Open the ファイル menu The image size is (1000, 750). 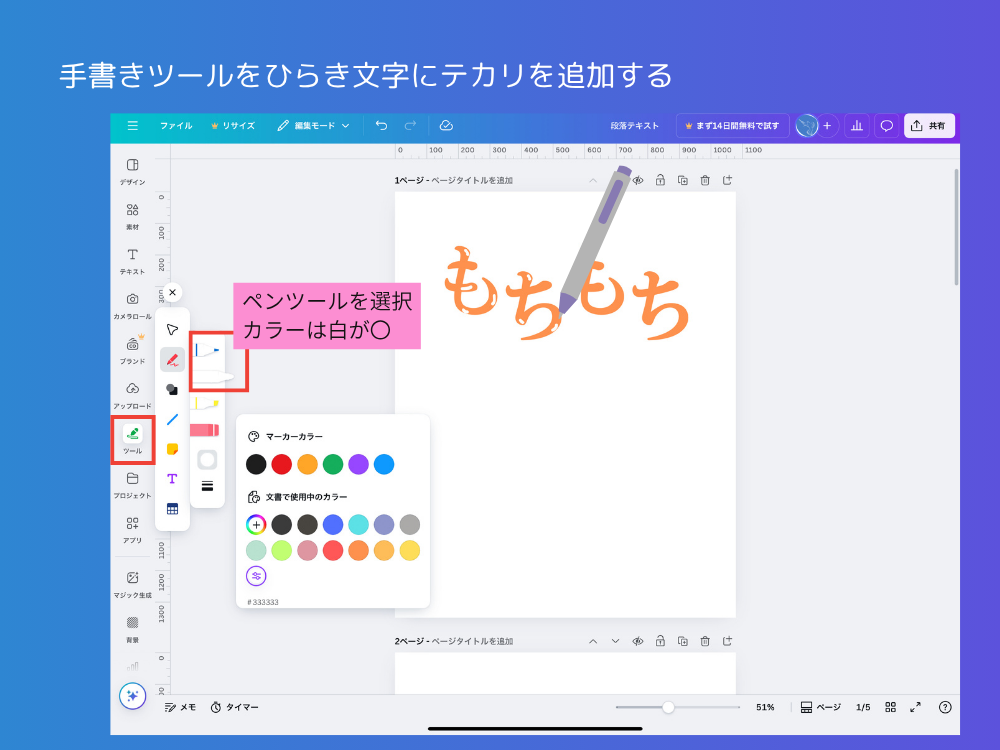click(176, 126)
